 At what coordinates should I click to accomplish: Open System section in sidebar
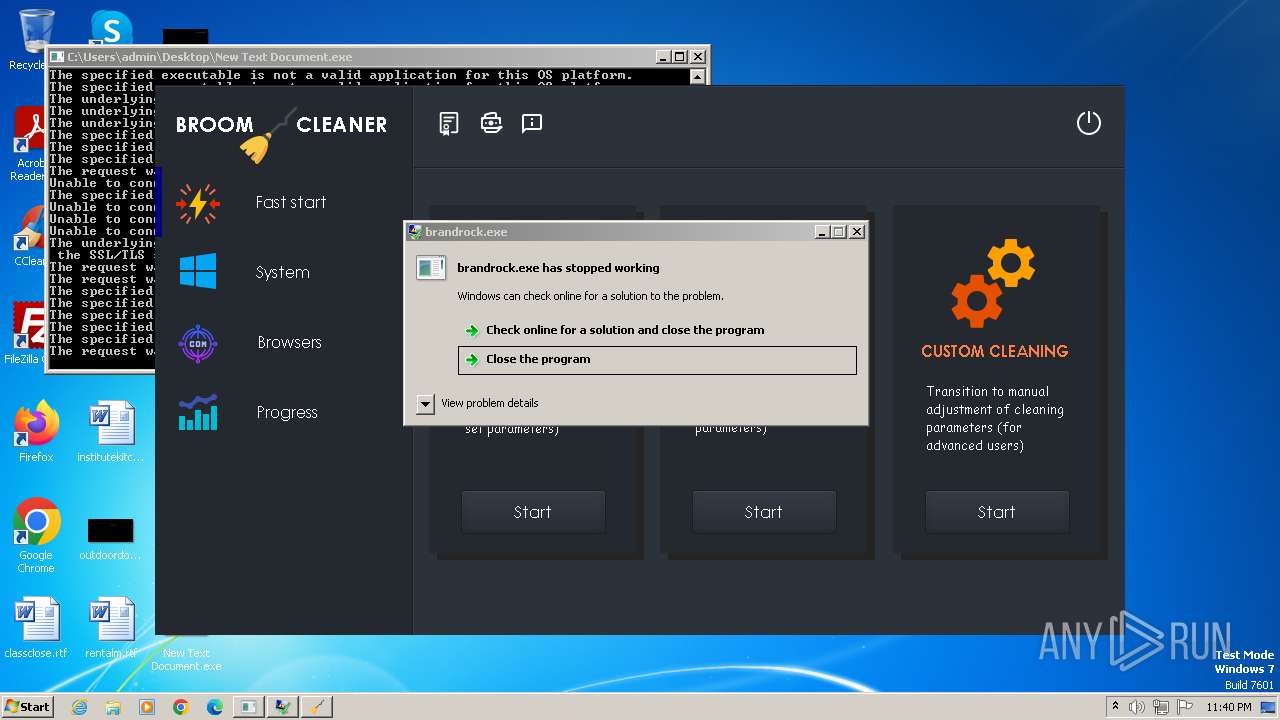click(x=282, y=272)
